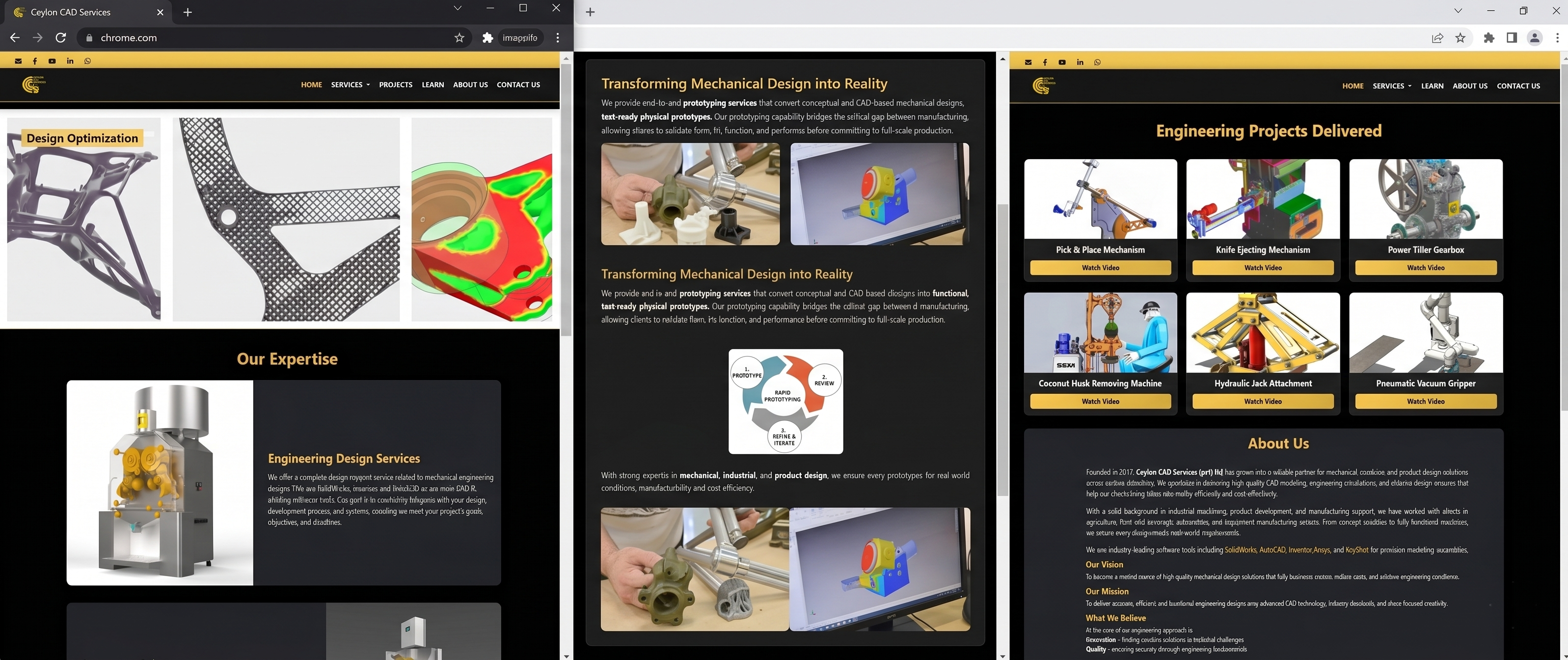The height and width of the screenshot is (660, 1568).
Task: Watch the Hydraulic Jack Attachment video
Action: [1263, 401]
